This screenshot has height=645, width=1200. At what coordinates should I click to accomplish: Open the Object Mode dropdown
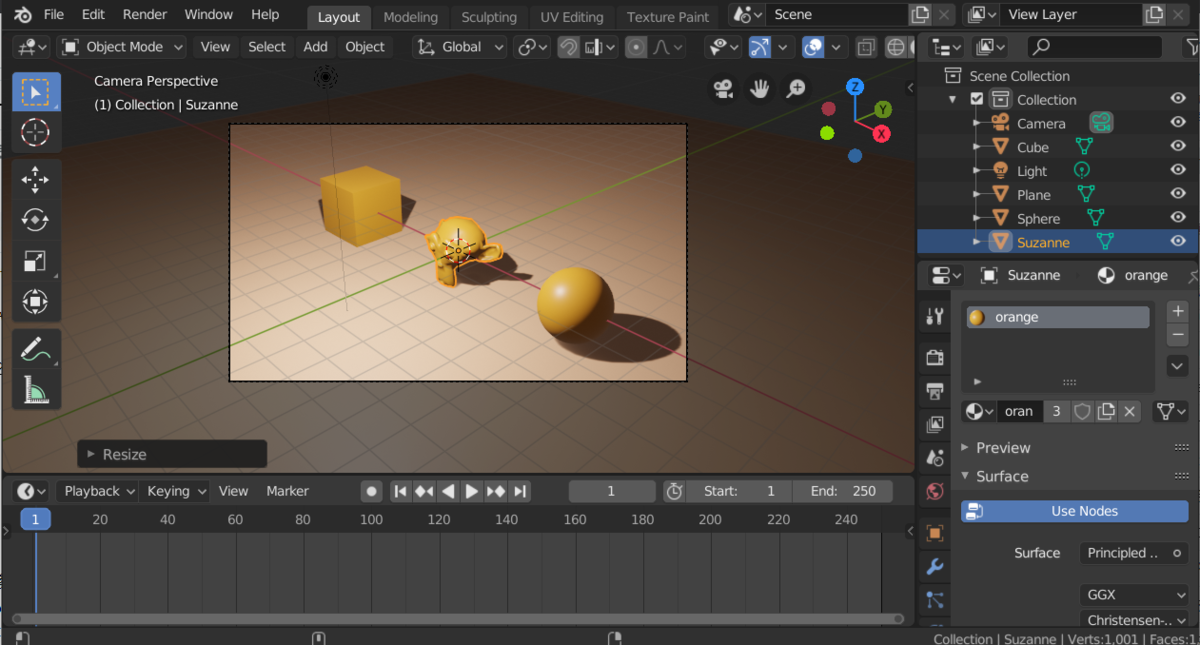point(122,47)
